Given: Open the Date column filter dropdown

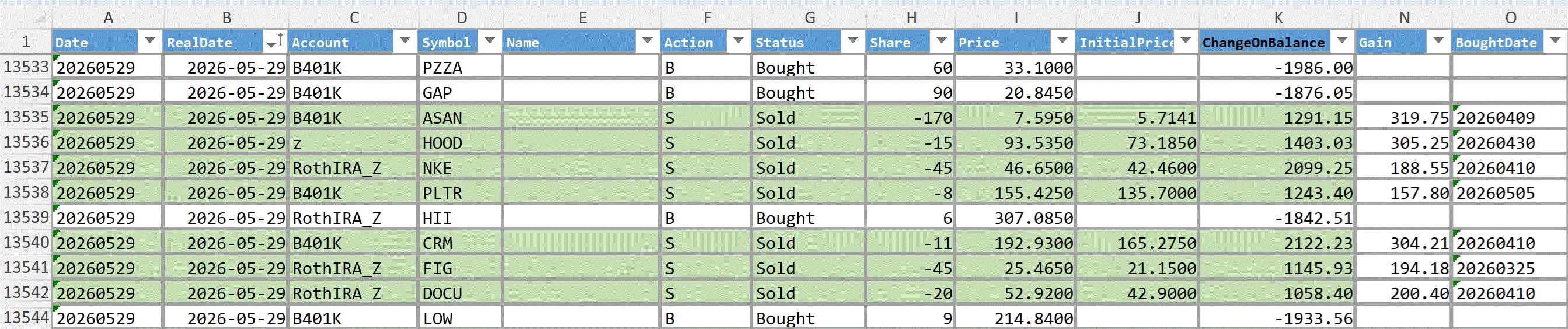Looking at the screenshot, I should (150, 41).
